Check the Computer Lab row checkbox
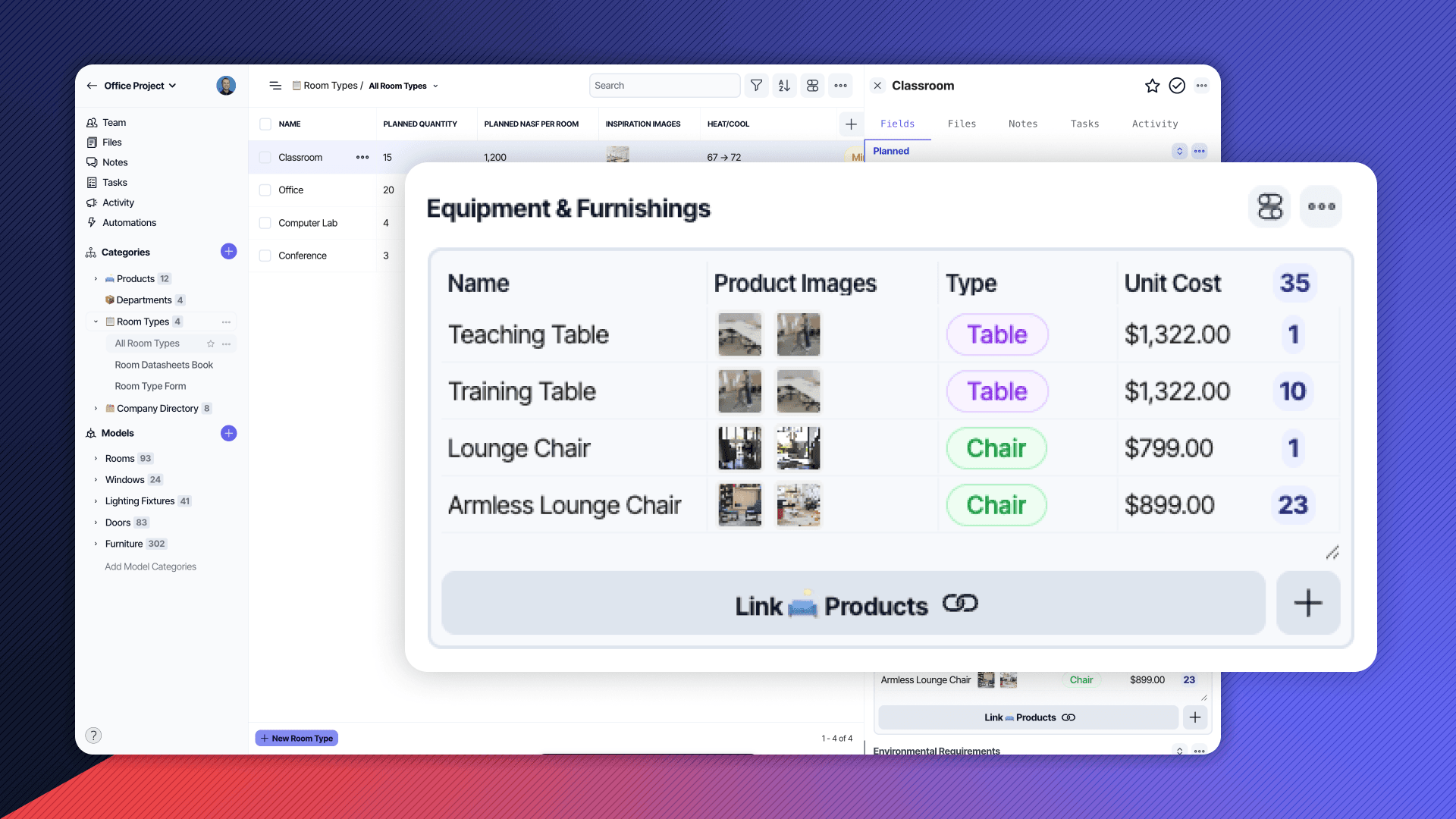Viewport: 1456px width, 819px height. pos(265,223)
